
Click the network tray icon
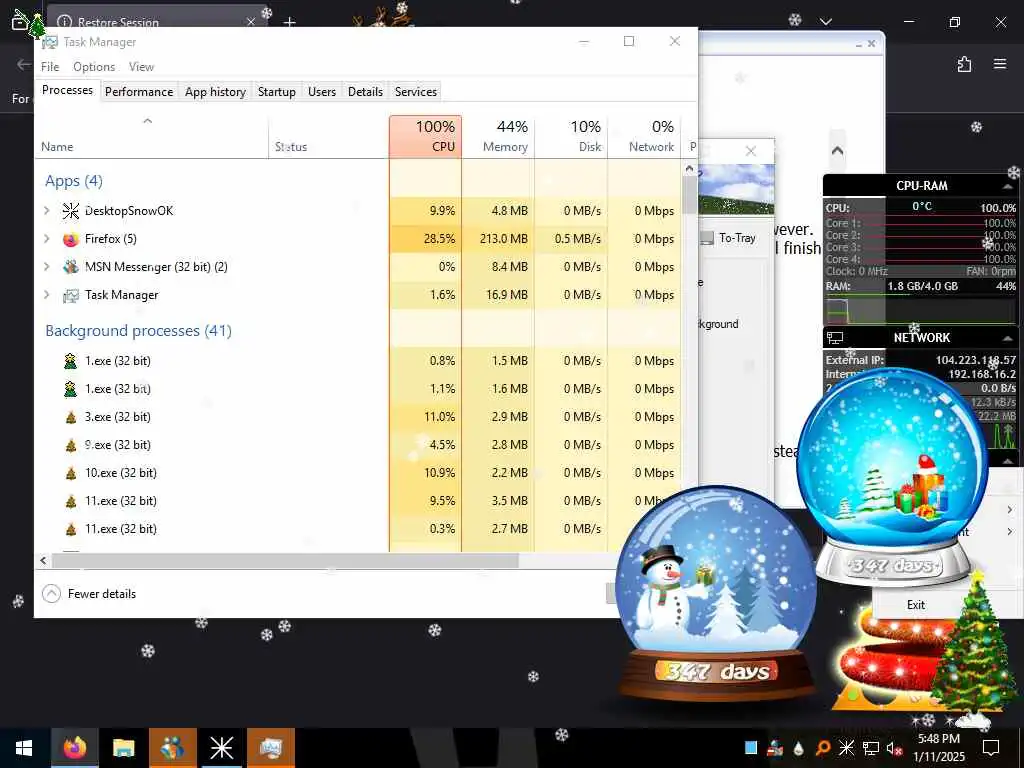point(871,748)
